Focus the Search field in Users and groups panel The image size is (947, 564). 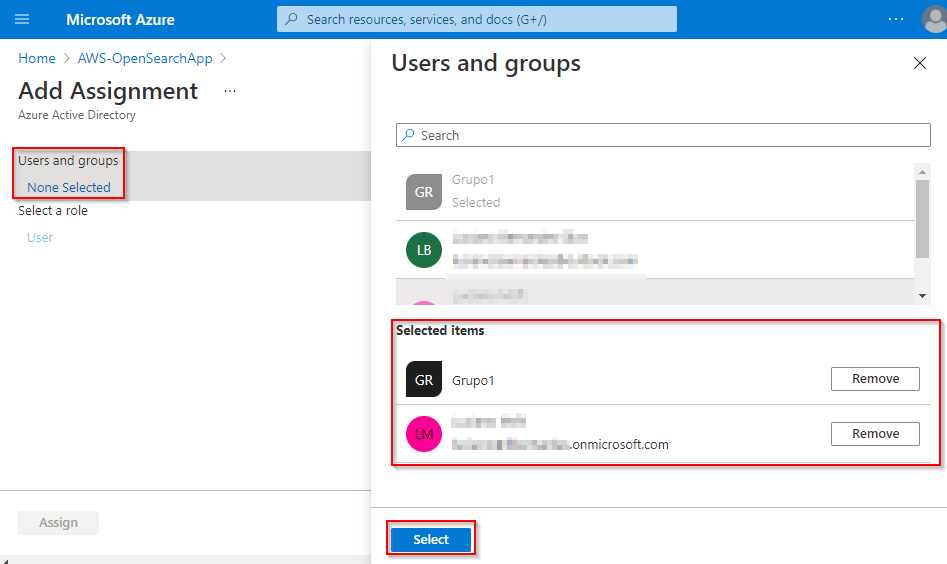point(663,135)
